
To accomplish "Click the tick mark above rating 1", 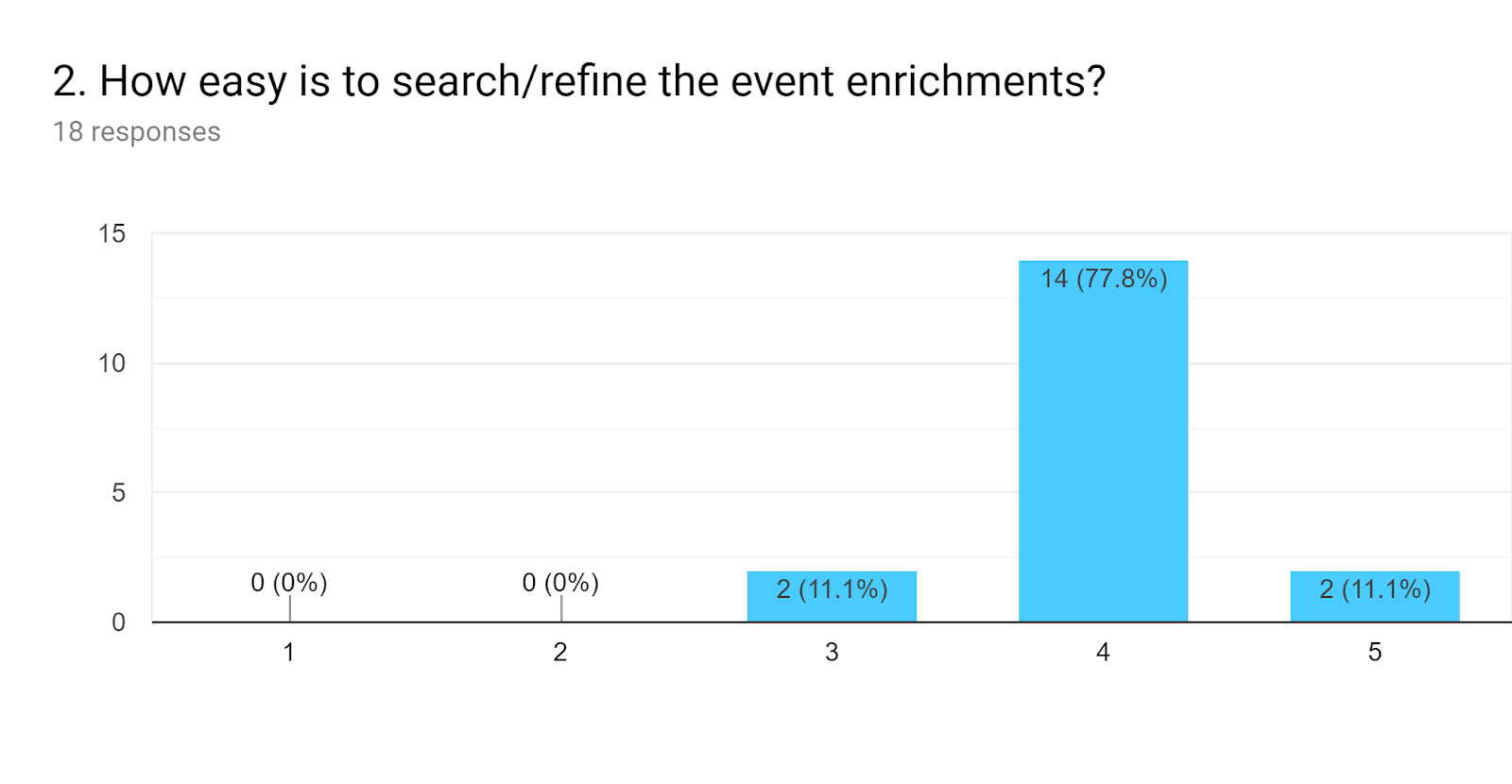I will coord(290,608).
